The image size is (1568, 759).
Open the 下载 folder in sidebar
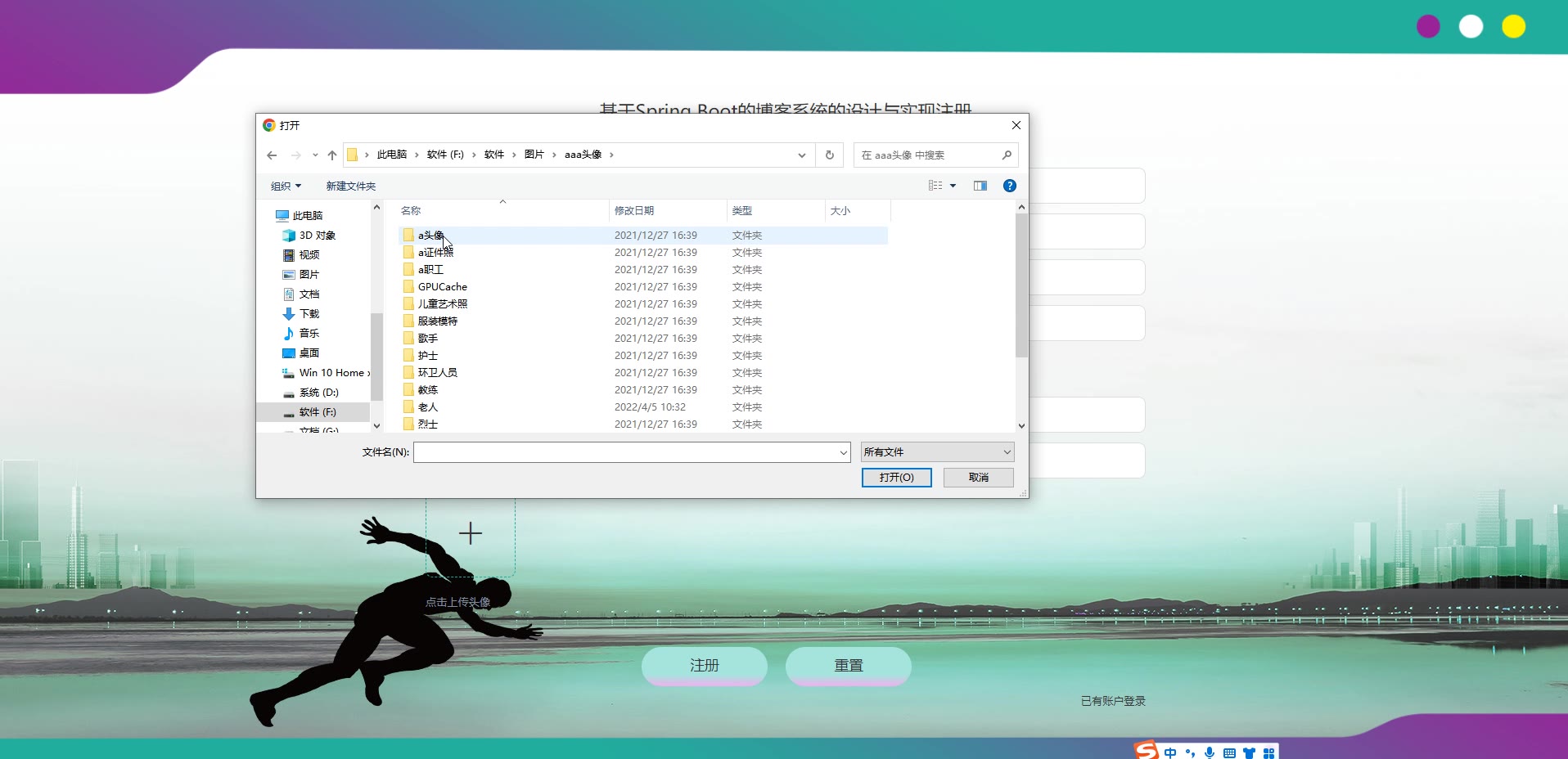(x=309, y=314)
